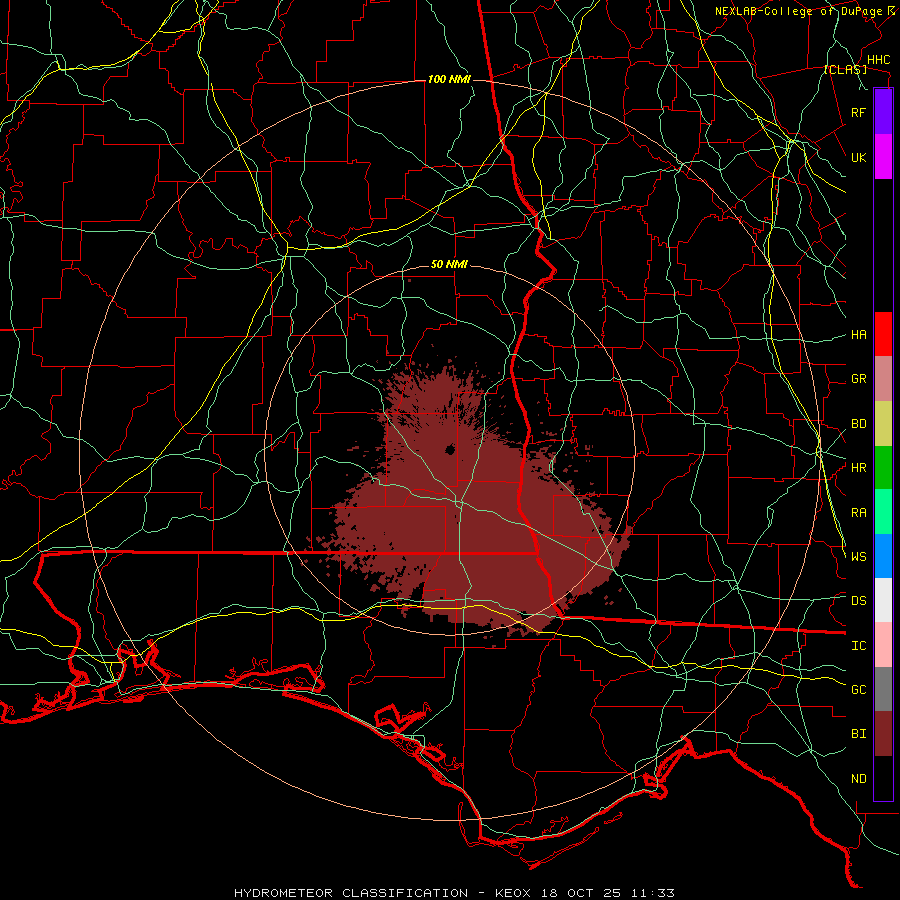
Task: Click the HR legend label
Action: click(859, 468)
